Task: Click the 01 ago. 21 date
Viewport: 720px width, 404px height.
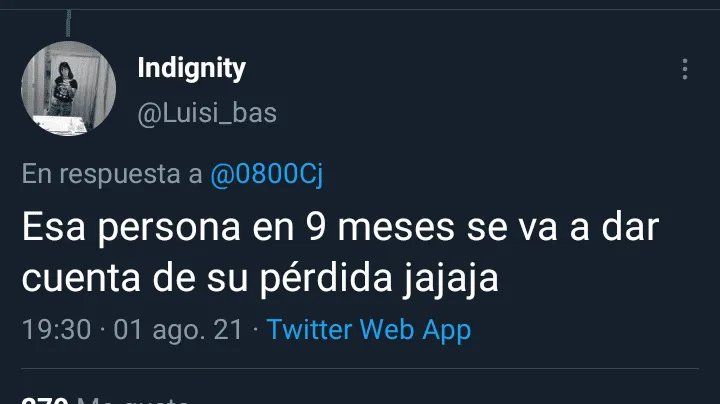Action: coord(178,330)
